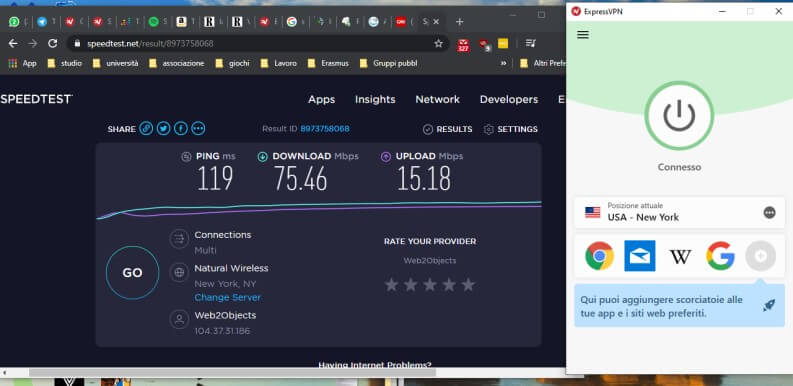This screenshot has height=386, width=793.
Task: Expand hidden bookmarks with the chevron
Action: pyautogui.click(x=503, y=63)
